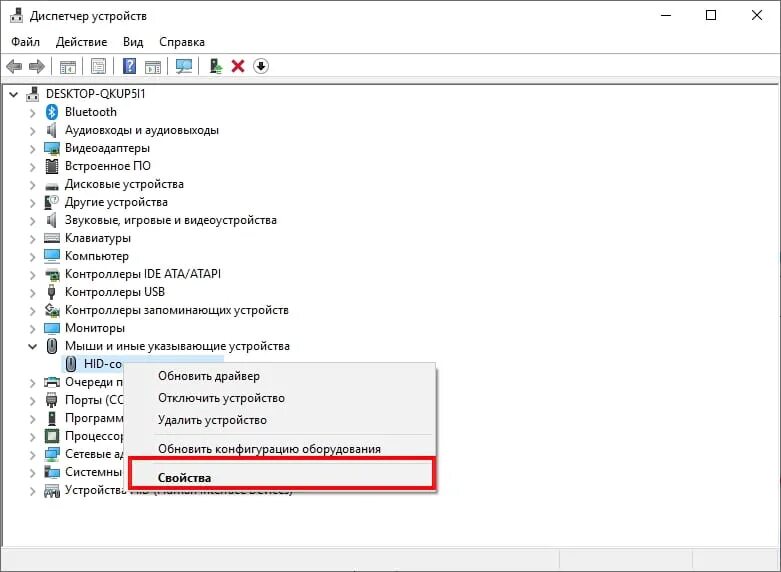The image size is (781, 572).
Task: Click the Другие устройства unknown-device icon
Action: (52, 202)
